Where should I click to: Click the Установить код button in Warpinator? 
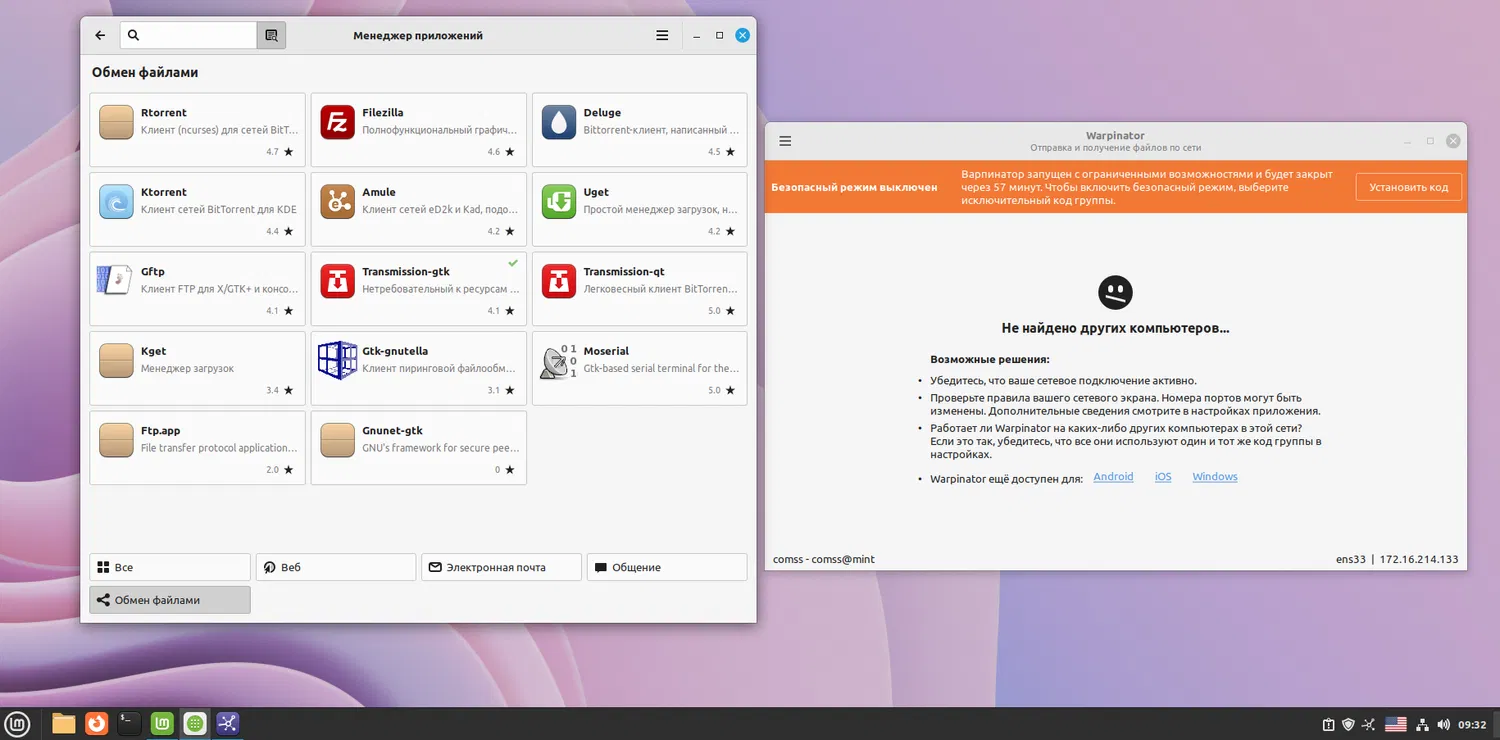tap(1409, 187)
